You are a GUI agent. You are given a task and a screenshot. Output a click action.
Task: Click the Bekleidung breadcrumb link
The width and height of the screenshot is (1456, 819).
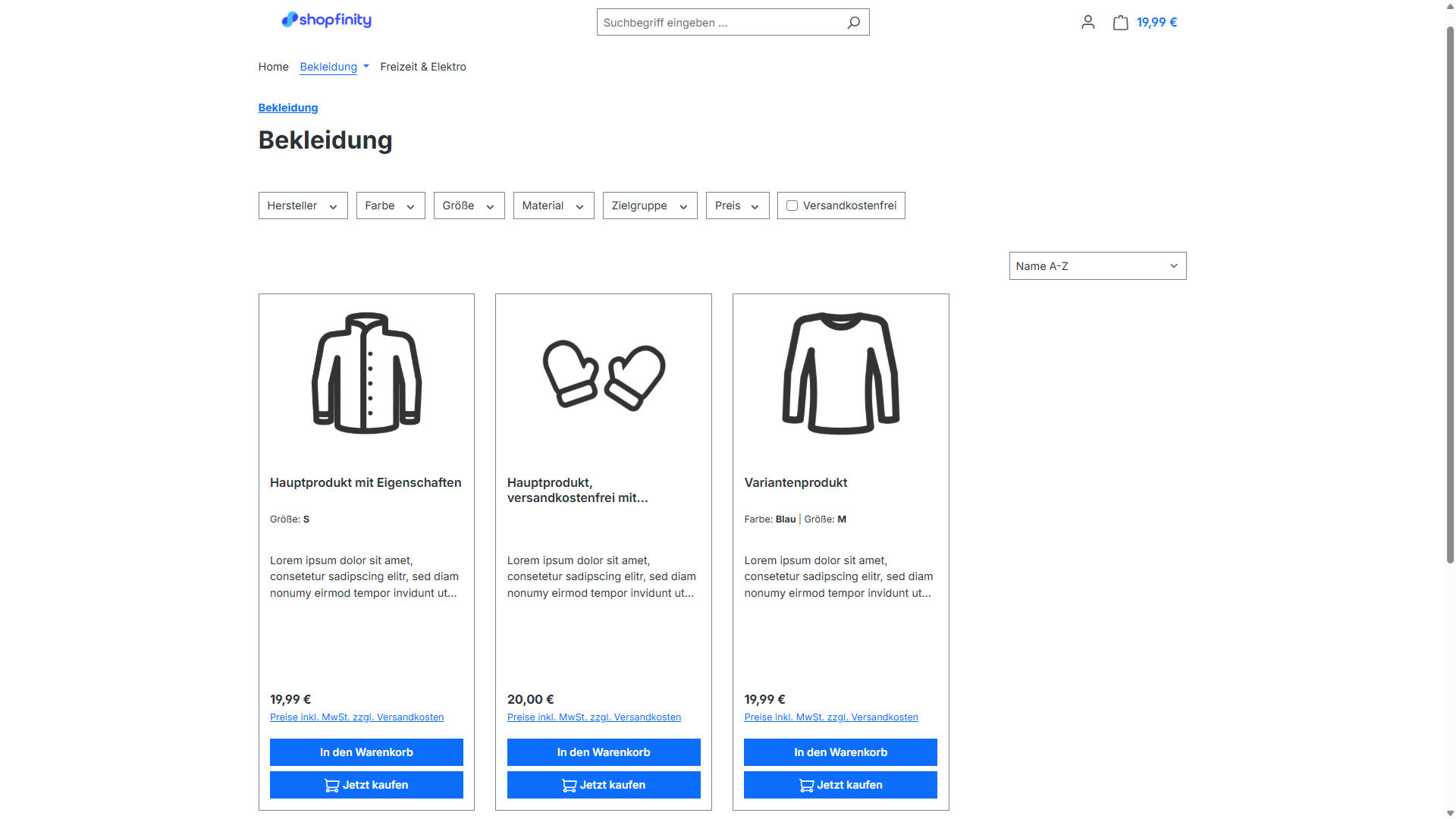coord(288,108)
